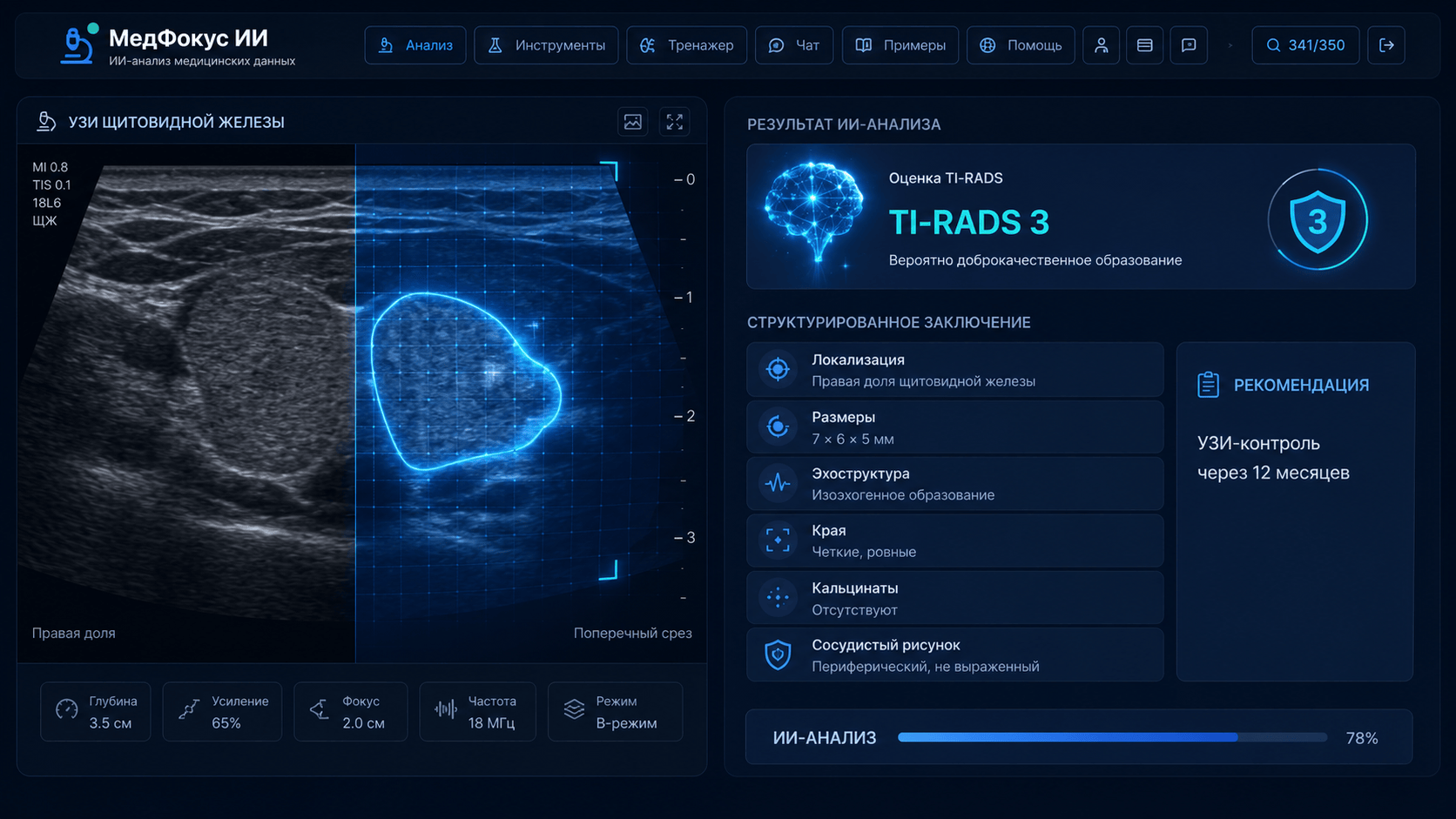
Task: Click the Частота 18 МГц parameter
Action: [x=477, y=712]
